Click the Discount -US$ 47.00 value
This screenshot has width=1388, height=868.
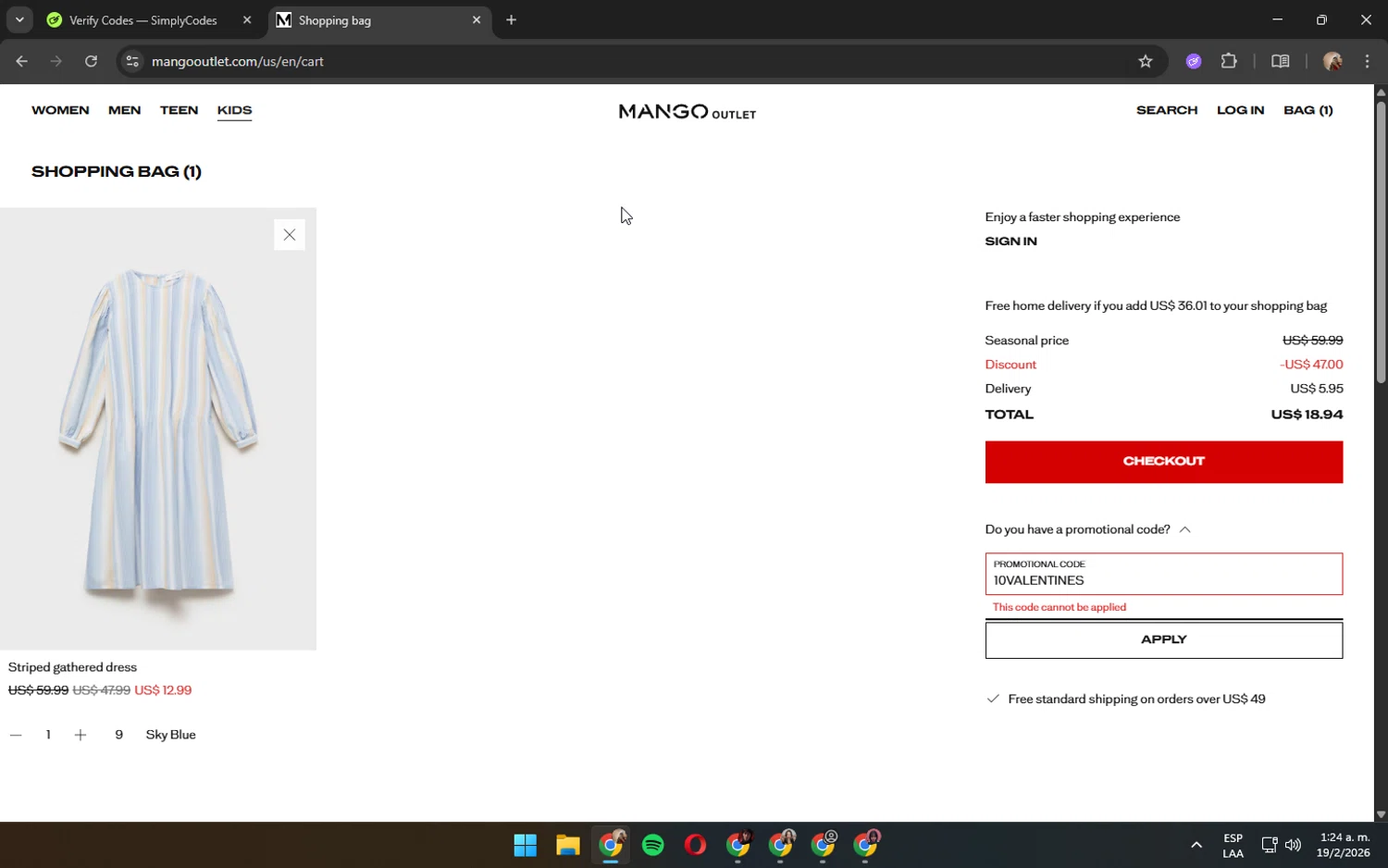pyautogui.click(x=1311, y=365)
